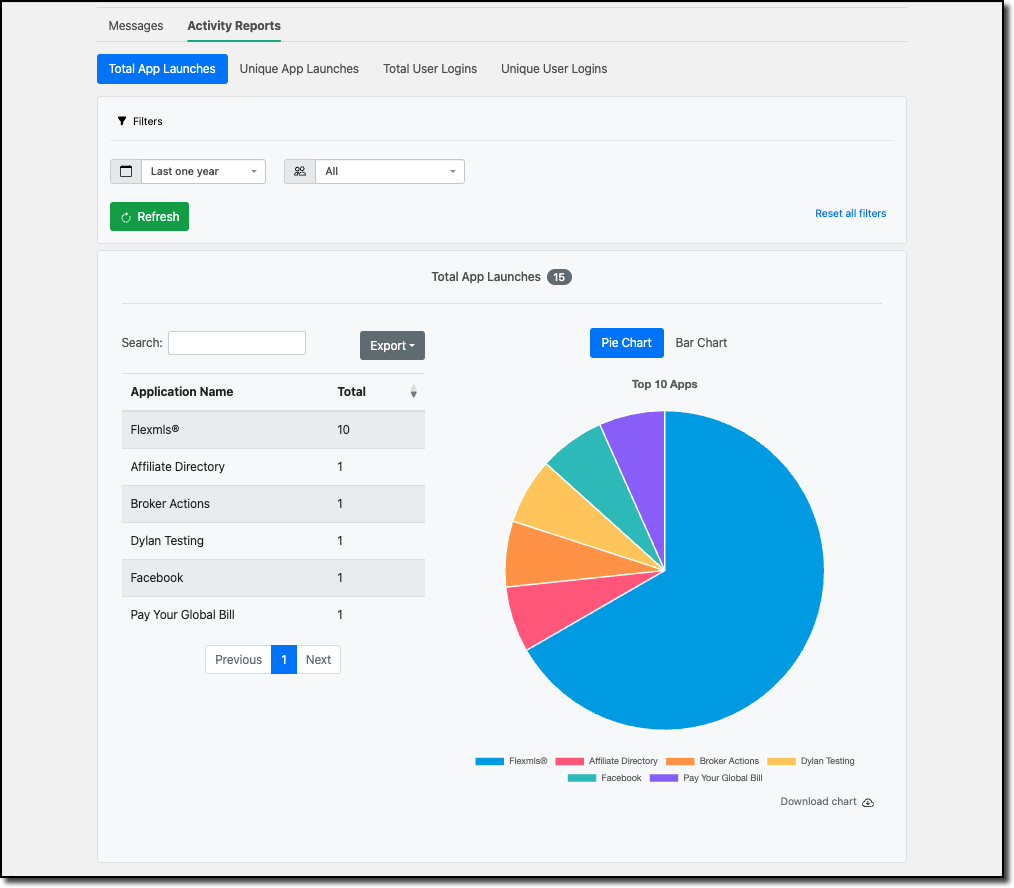Open the Total App Launches report tab
1014x888 pixels.
(x=162, y=69)
